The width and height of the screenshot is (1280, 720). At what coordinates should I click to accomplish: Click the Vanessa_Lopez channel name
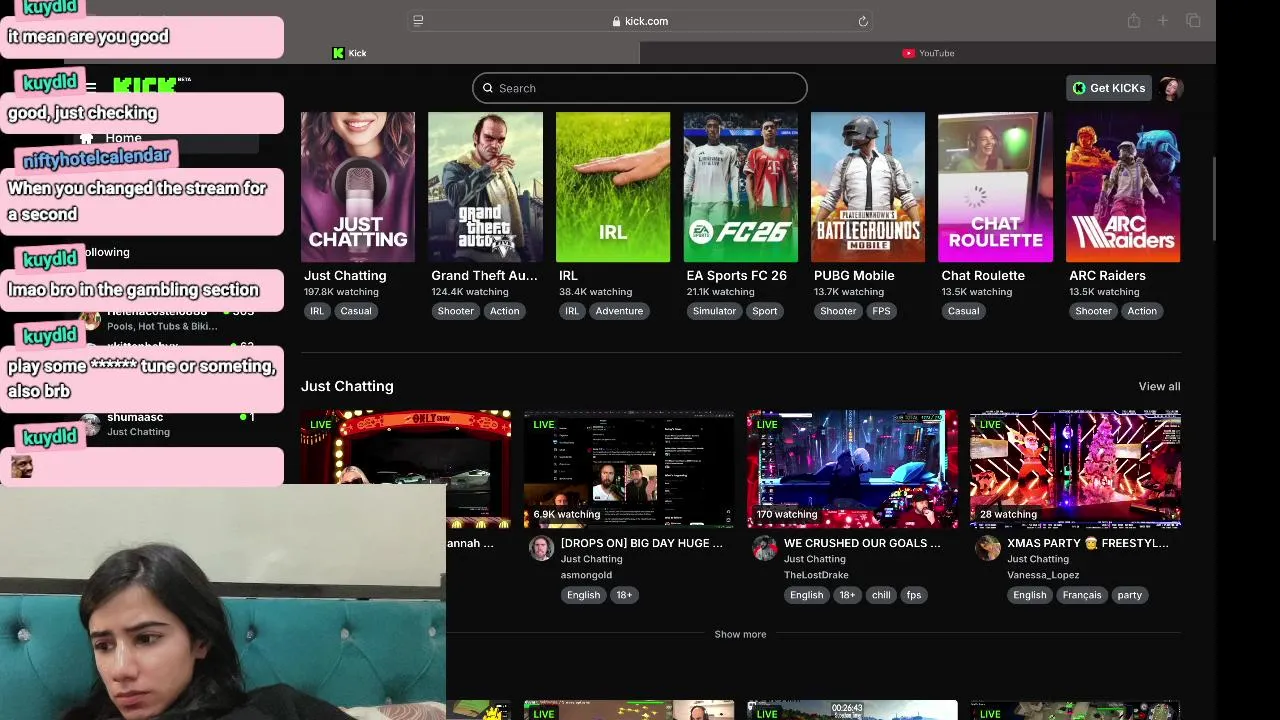coord(1043,575)
